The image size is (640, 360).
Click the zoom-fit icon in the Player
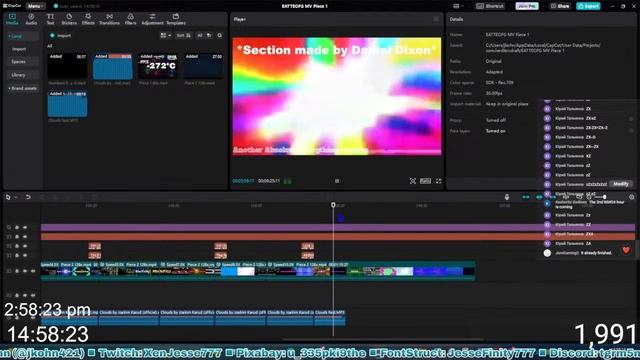[413, 181]
